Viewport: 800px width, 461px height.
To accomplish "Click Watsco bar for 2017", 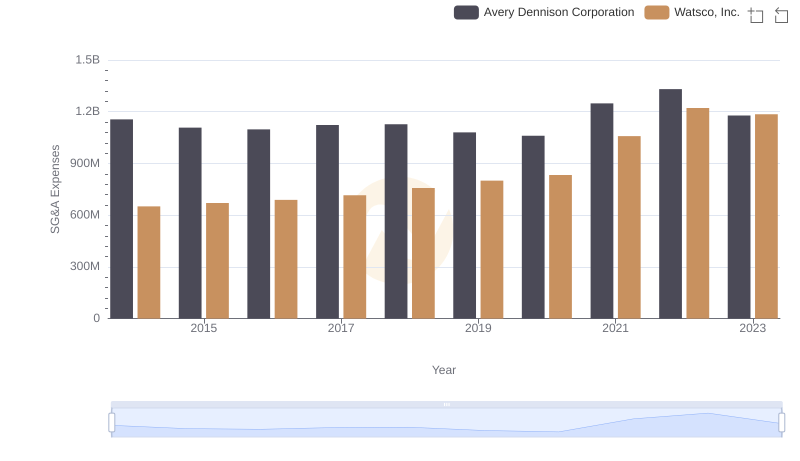I will pyautogui.click(x=355, y=257).
